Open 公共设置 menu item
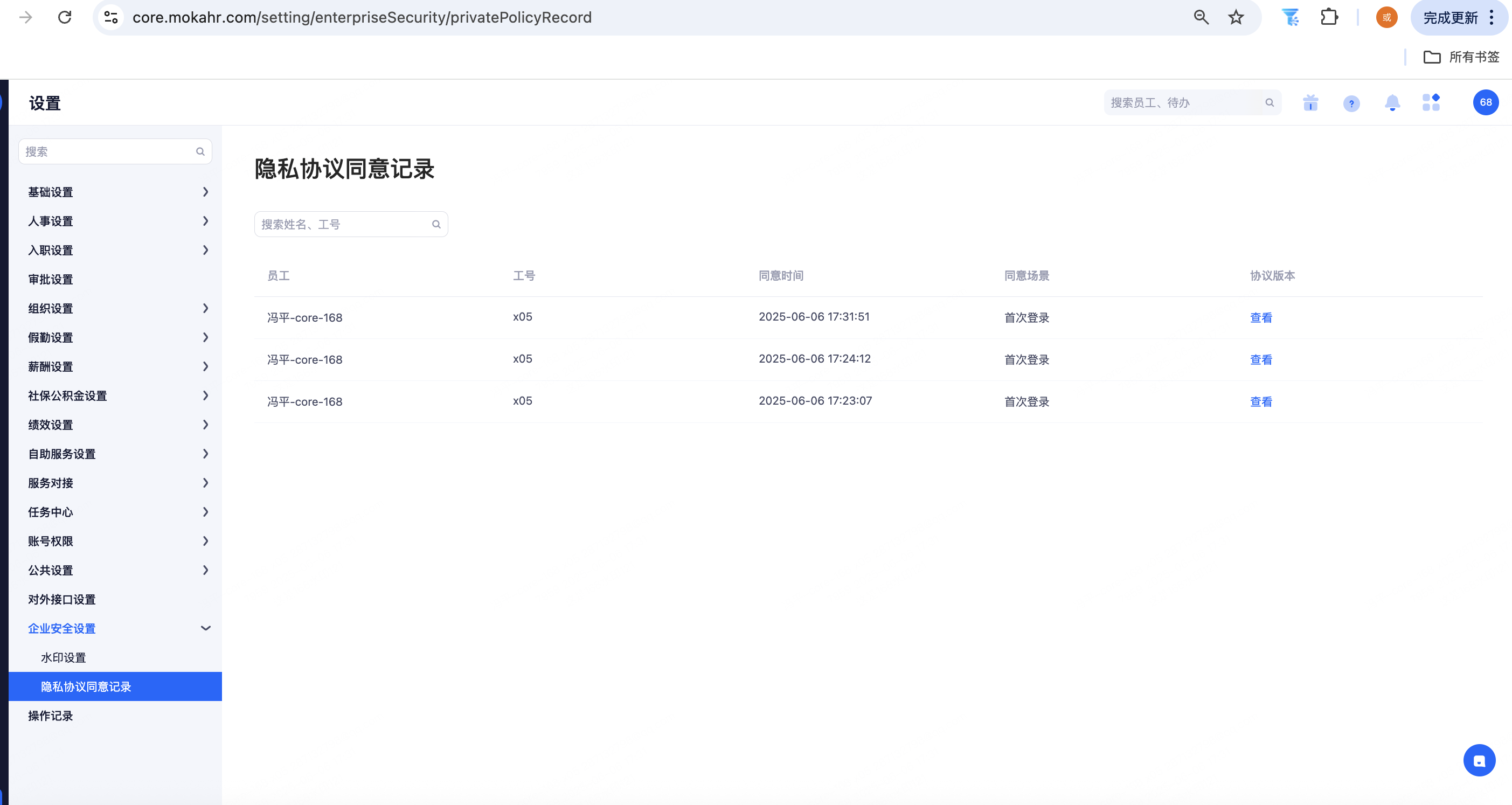This screenshot has height=805, width=1512. coord(115,570)
